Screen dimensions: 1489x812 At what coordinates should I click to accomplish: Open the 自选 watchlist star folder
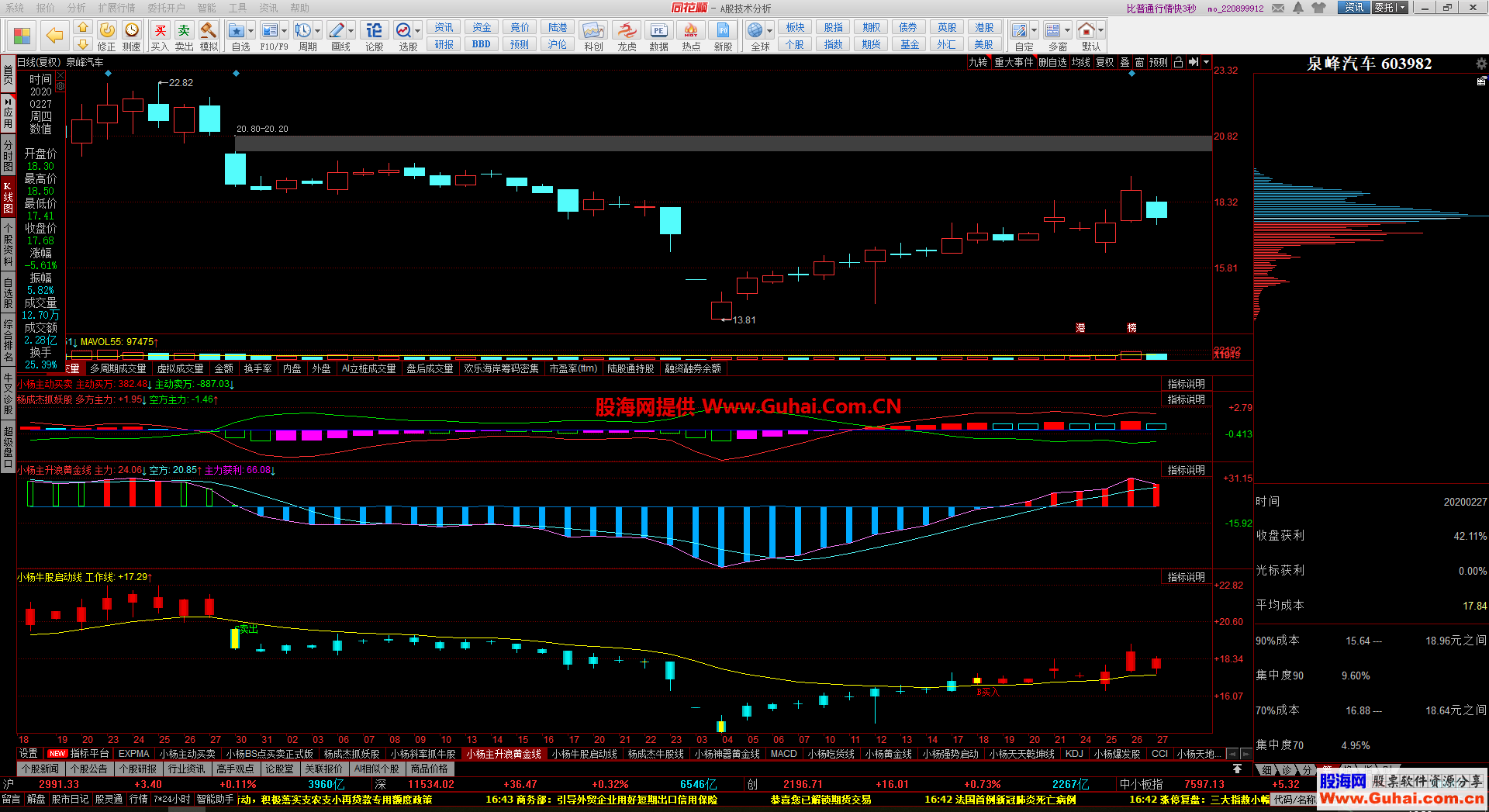[237, 30]
